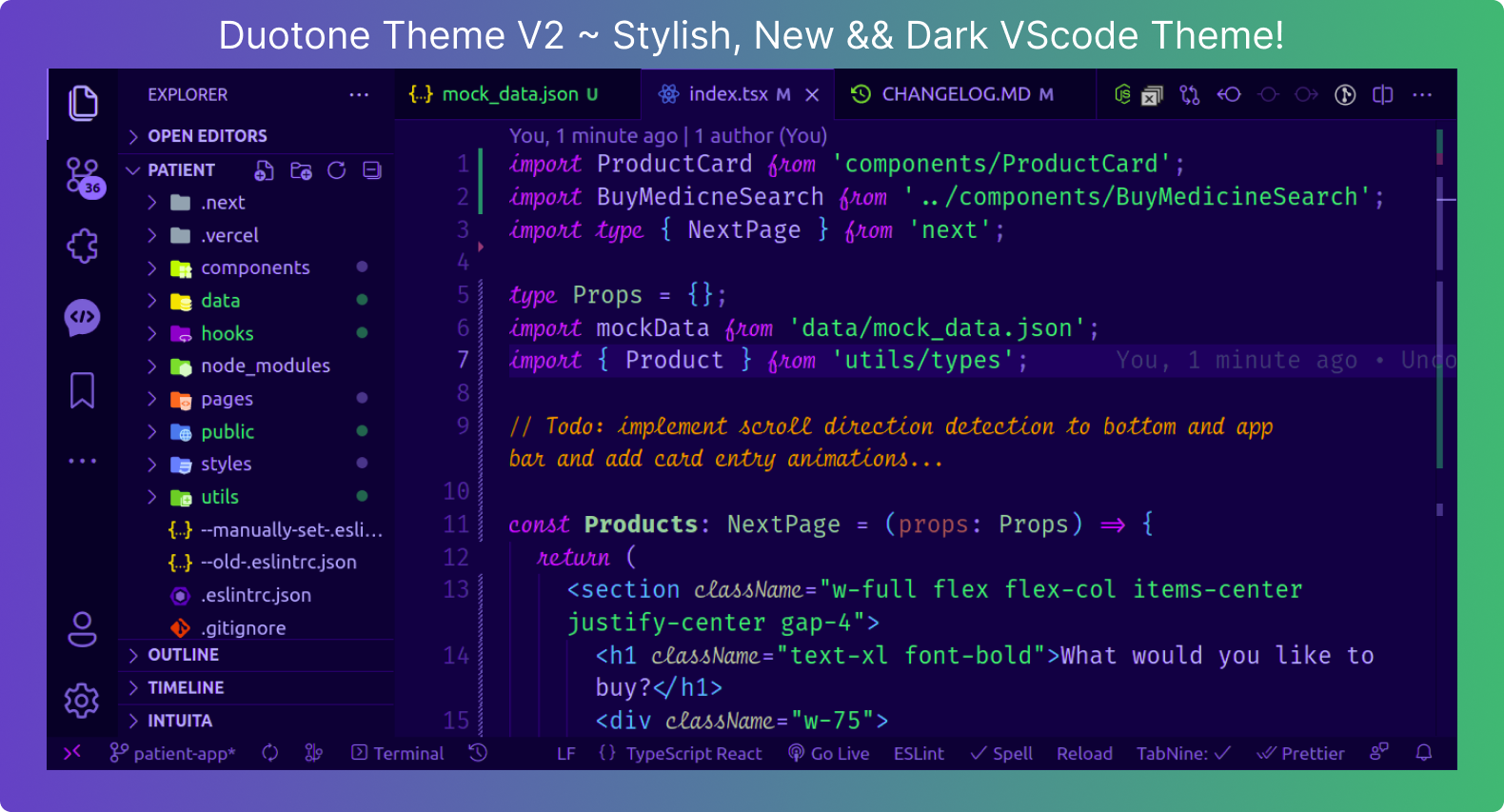Open the Bookmarks view icon

click(83, 390)
